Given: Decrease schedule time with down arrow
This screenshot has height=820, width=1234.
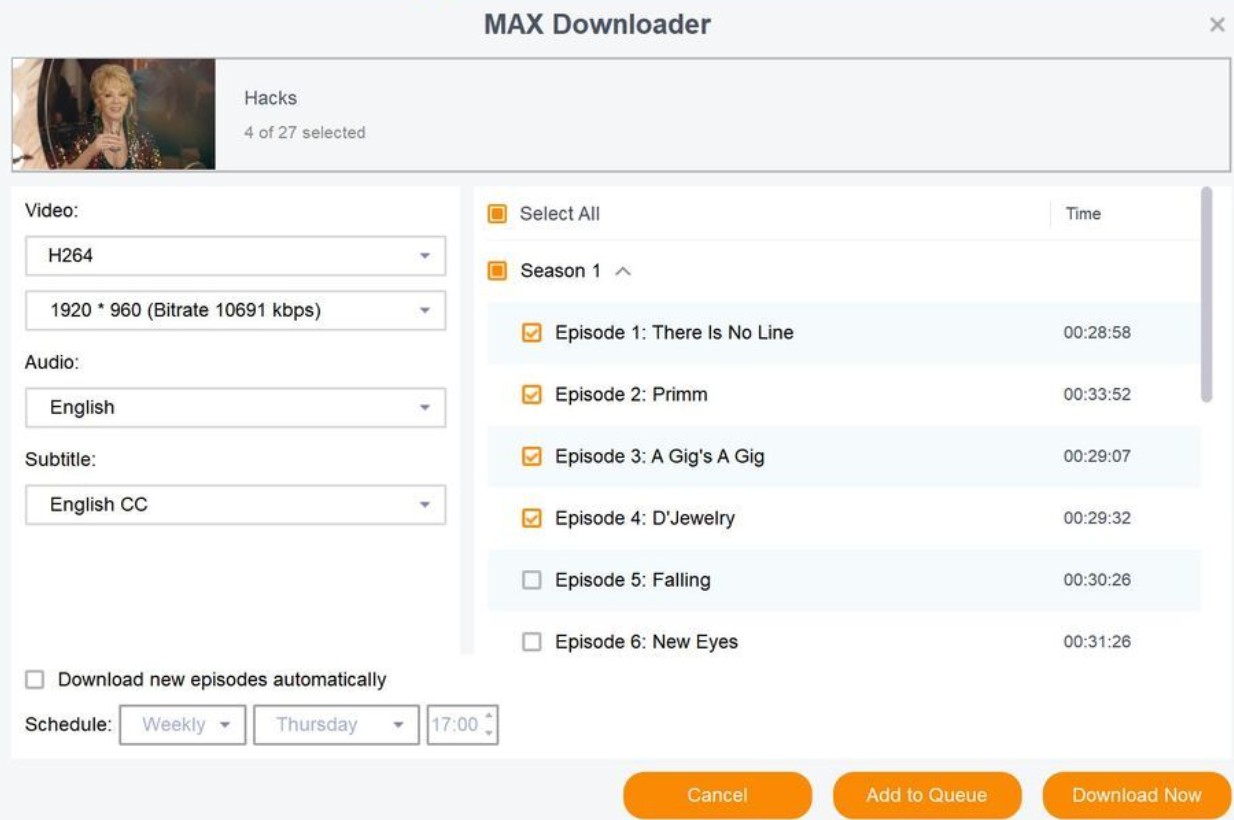Looking at the screenshot, I should pos(489,734).
